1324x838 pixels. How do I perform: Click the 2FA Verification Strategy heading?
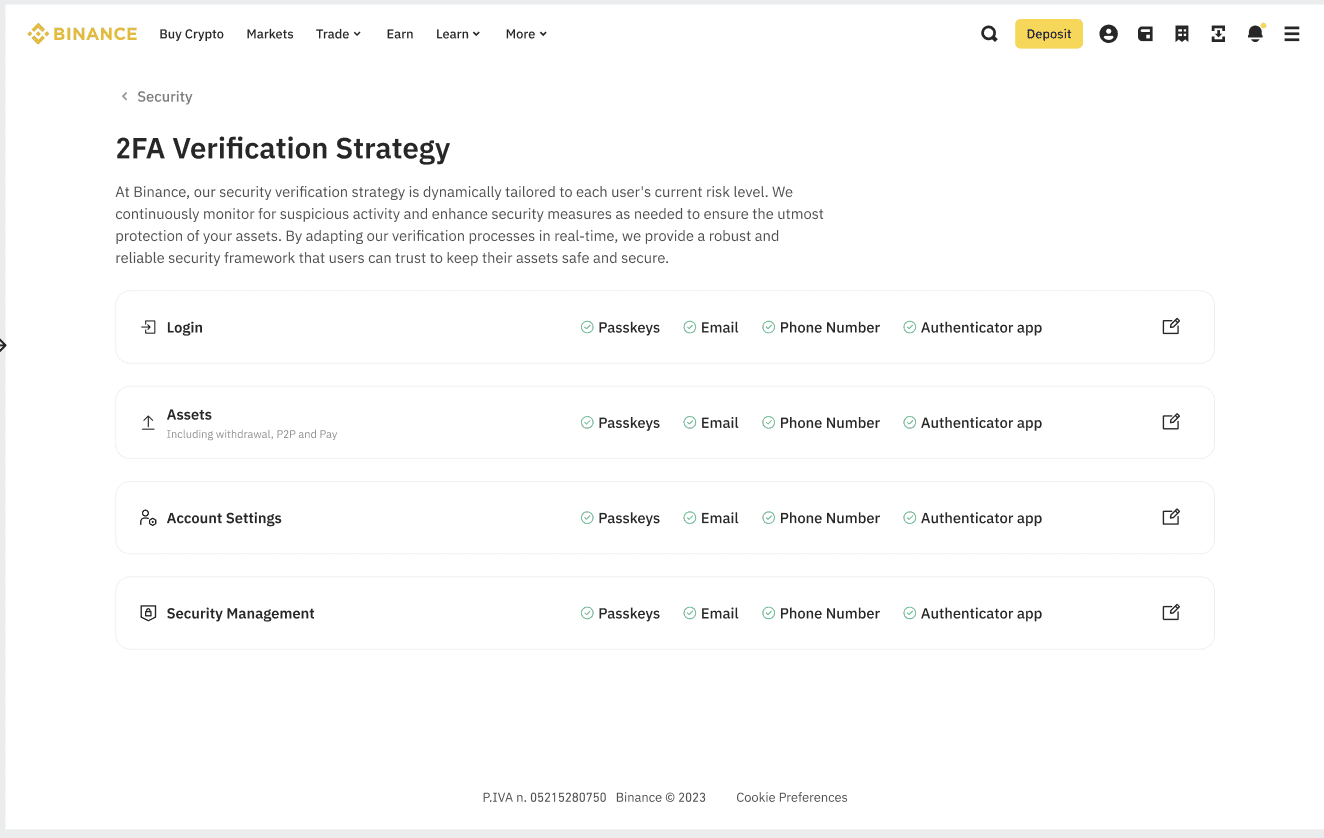283,148
